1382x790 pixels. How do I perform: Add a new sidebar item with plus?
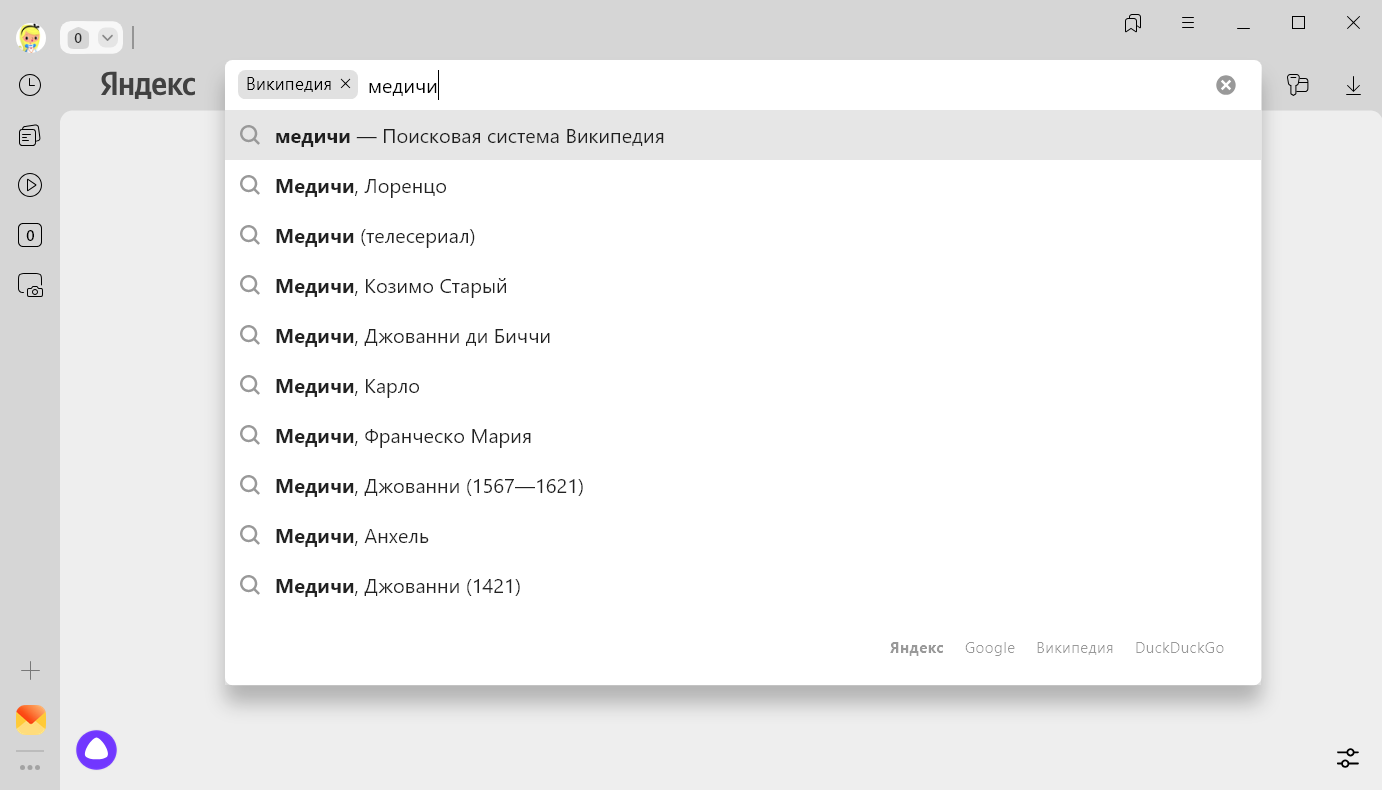[x=30, y=670]
